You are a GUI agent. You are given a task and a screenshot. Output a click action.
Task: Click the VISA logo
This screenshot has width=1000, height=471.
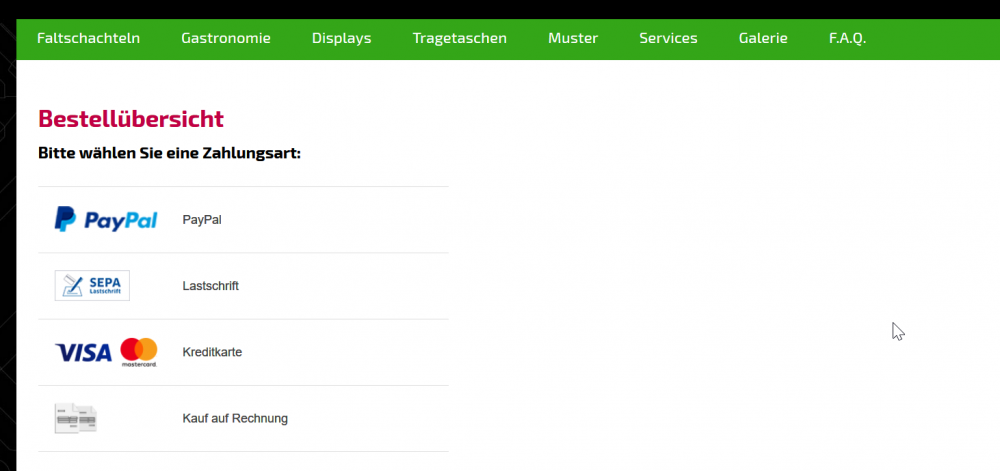pos(84,352)
